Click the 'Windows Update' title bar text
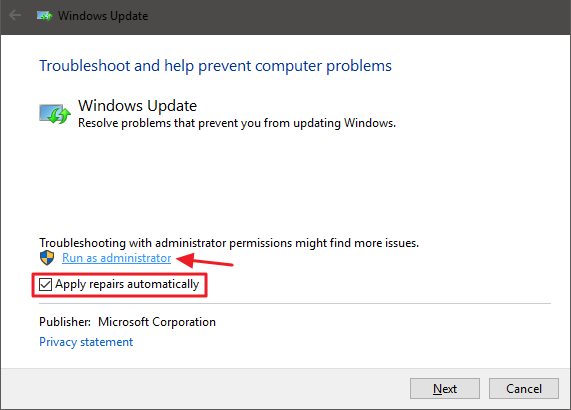The width and height of the screenshot is (571, 410). (x=103, y=16)
